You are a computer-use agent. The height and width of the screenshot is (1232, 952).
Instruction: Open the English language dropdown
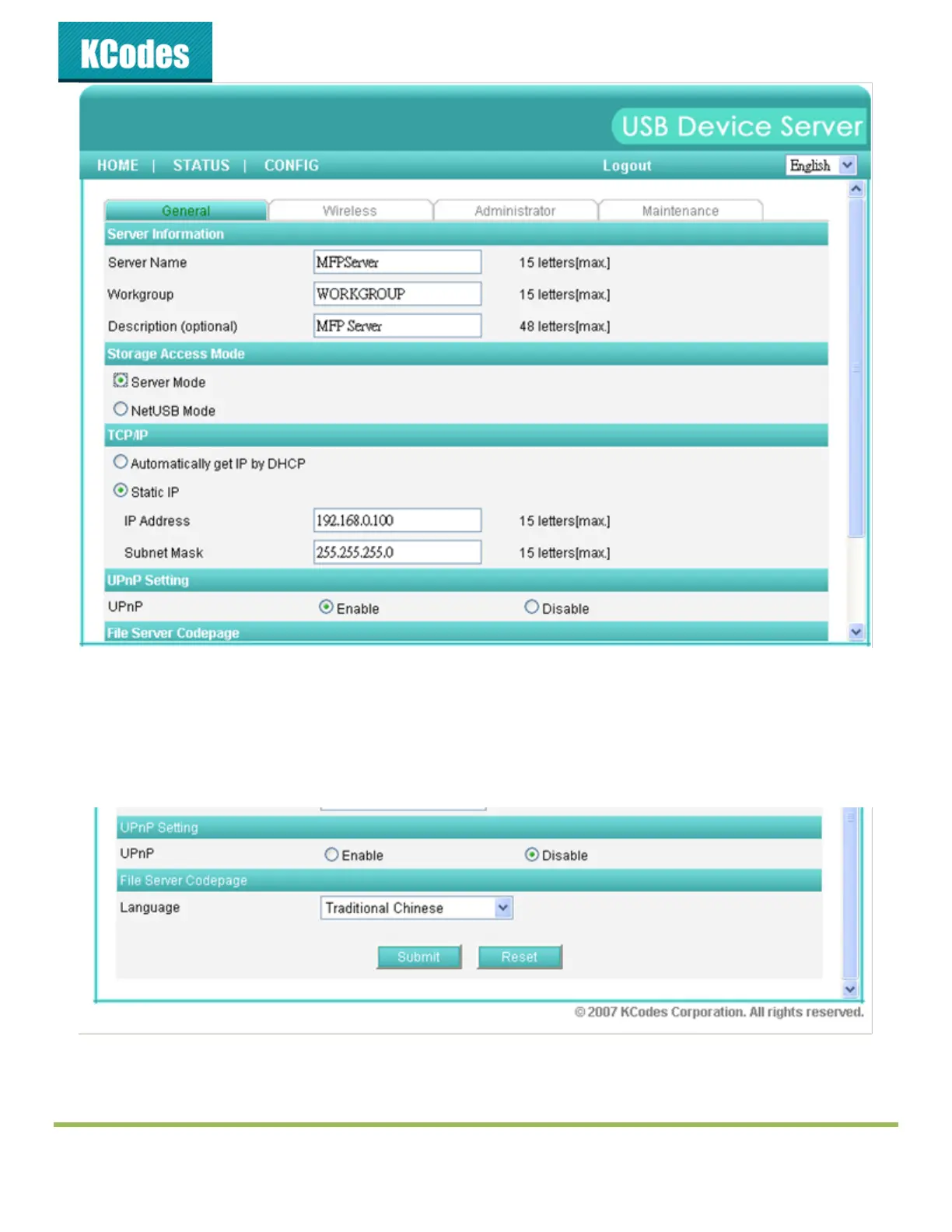(821, 165)
